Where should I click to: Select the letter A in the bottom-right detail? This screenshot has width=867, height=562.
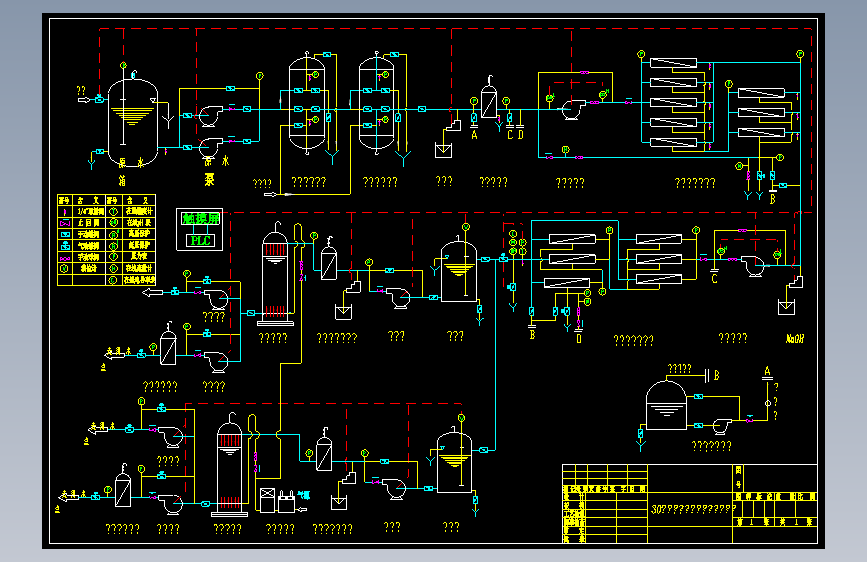pos(767,371)
